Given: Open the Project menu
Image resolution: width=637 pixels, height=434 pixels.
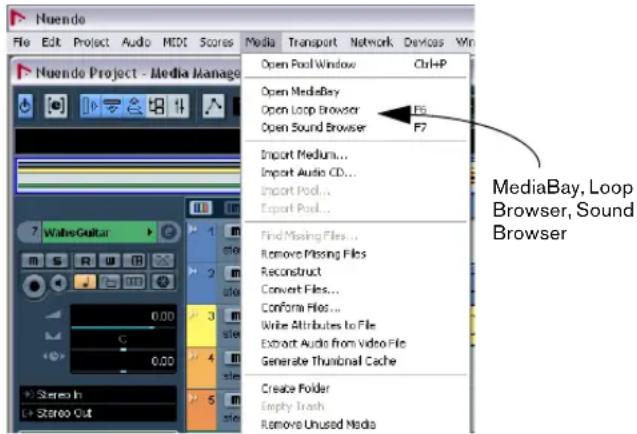Looking at the screenshot, I should pos(91,42).
